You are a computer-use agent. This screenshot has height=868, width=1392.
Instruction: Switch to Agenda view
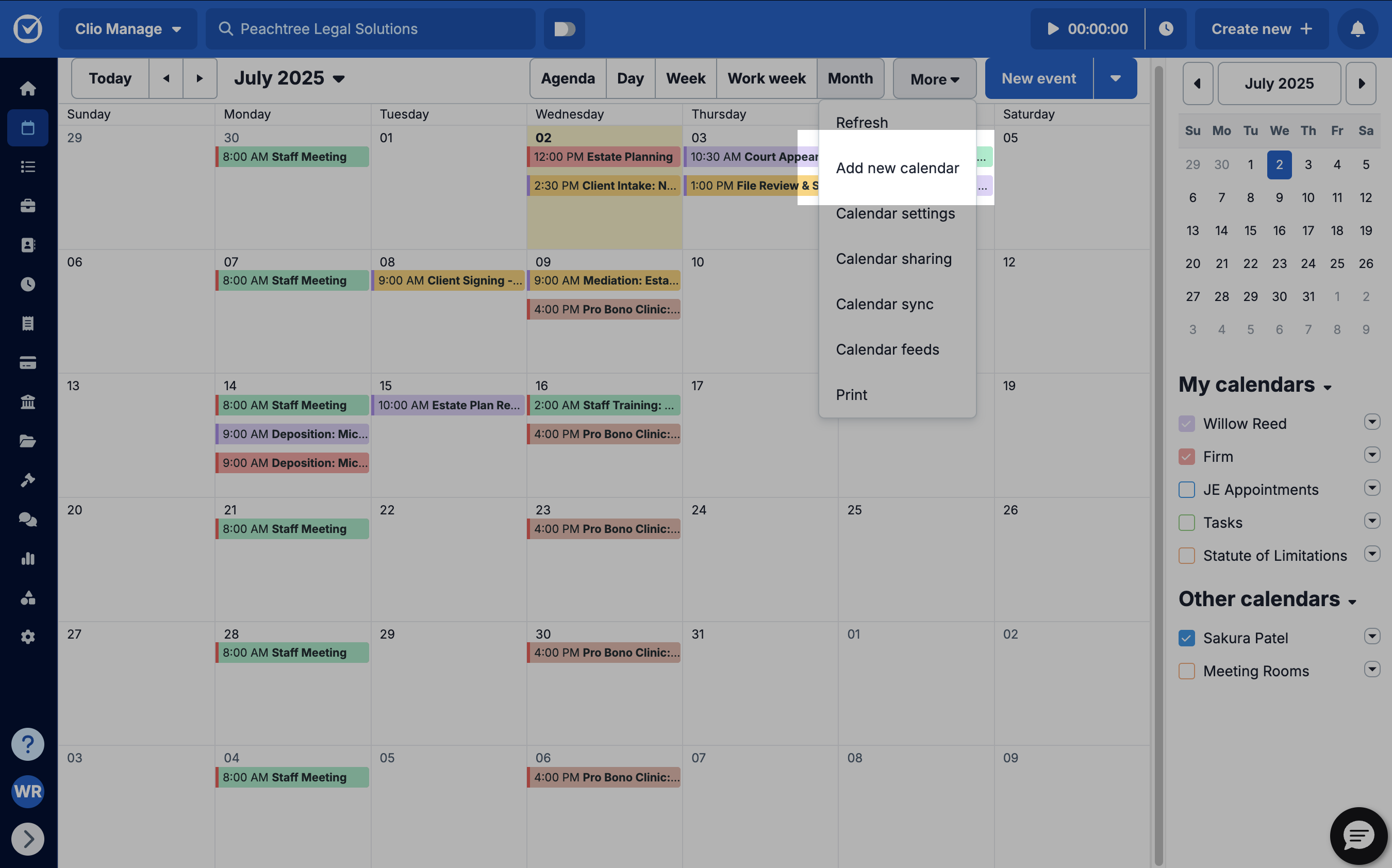pyautogui.click(x=568, y=79)
